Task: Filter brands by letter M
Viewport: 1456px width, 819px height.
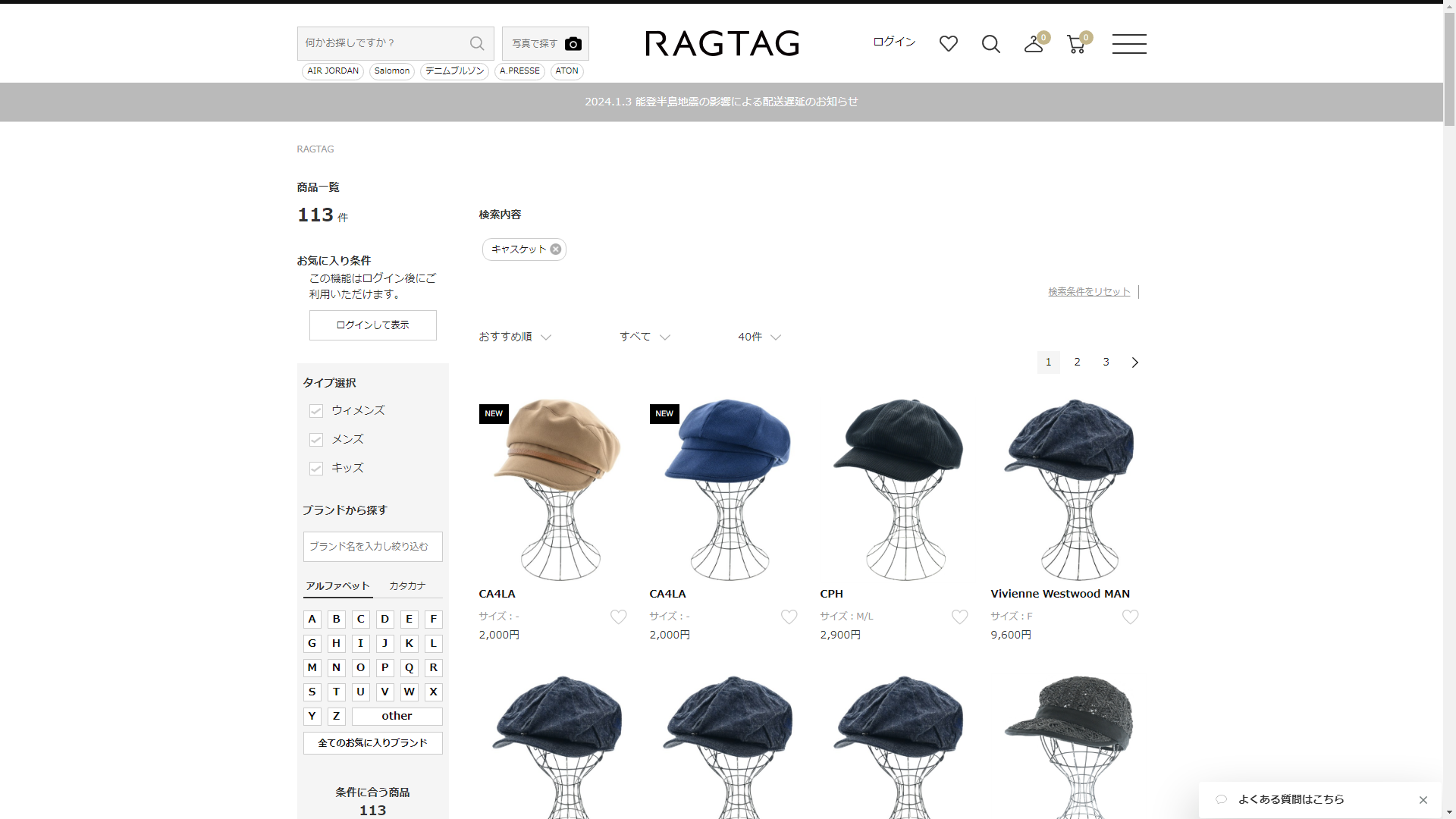Action: point(312,667)
